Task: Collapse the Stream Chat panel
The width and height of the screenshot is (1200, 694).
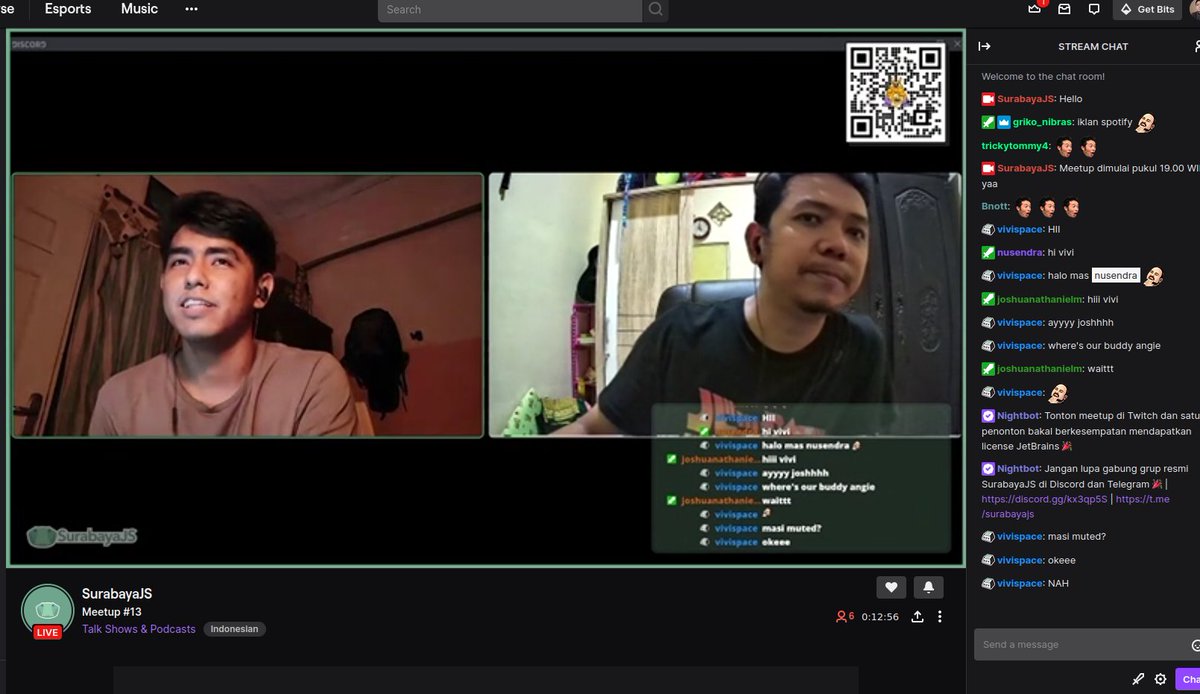Action: coord(984,46)
